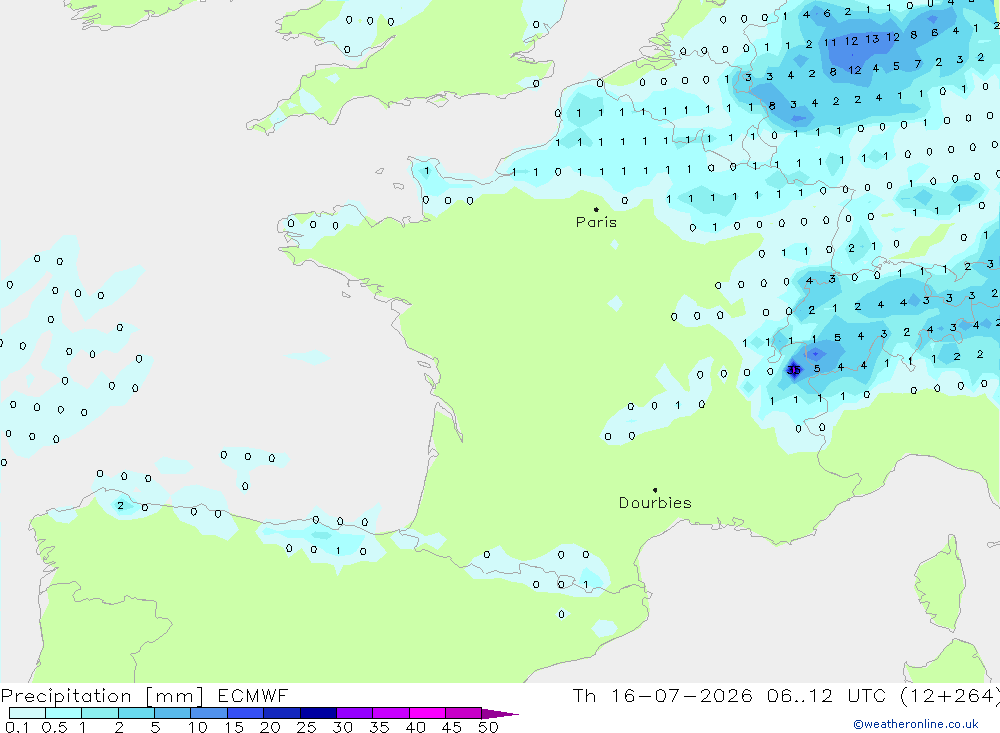
Task: Pick the 20–25 mm legend swatch
Action: click(281, 713)
